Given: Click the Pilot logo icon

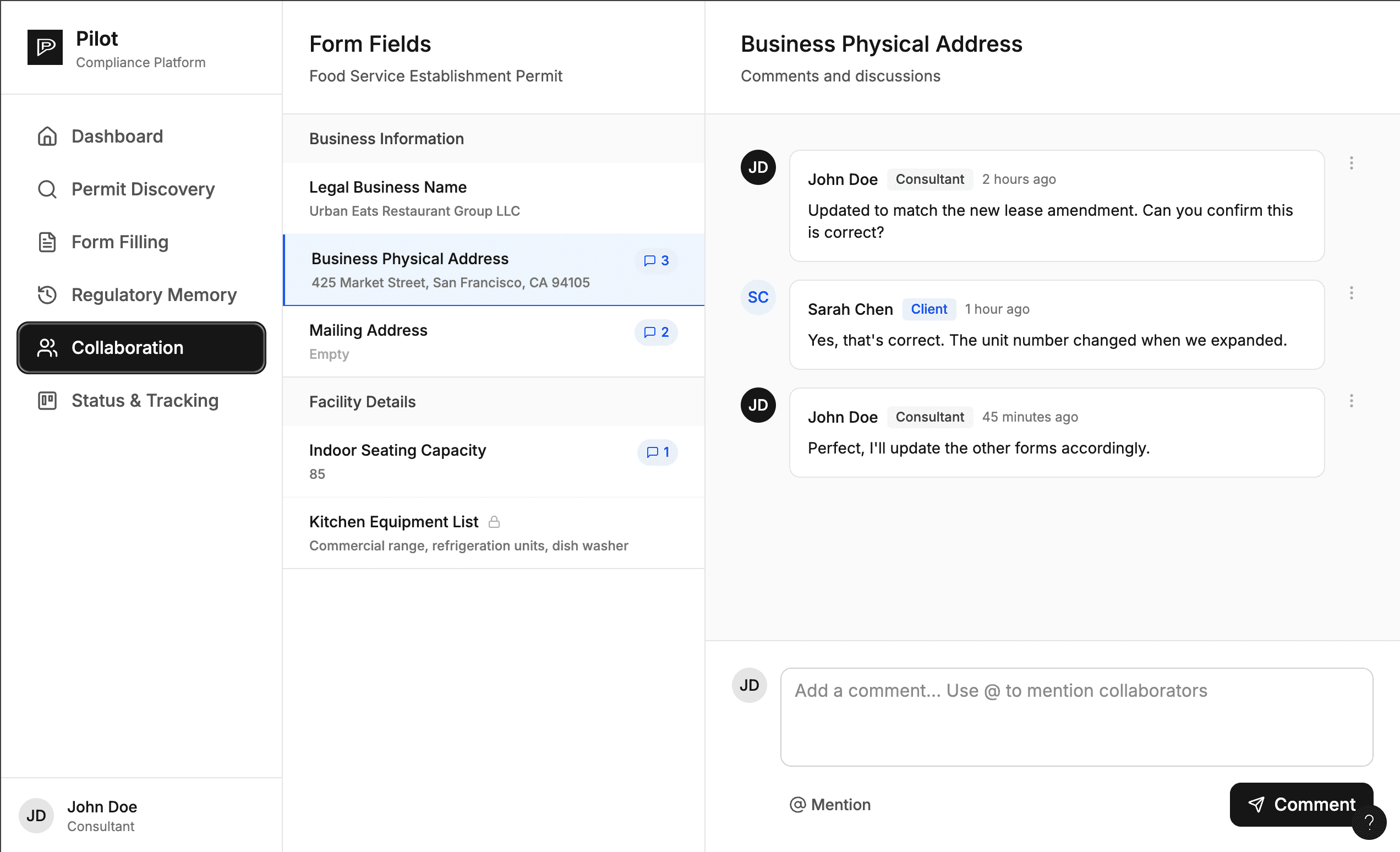Looking at the screenshot, I should point(45,47).
